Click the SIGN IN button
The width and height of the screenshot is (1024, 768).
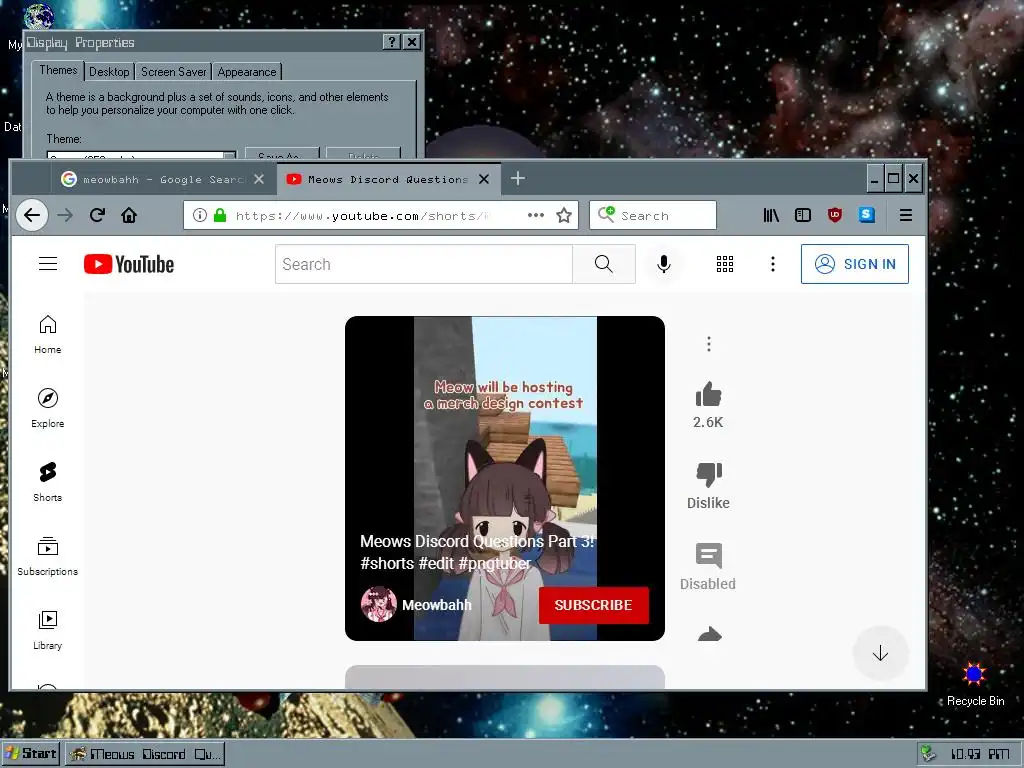(855, 264)
